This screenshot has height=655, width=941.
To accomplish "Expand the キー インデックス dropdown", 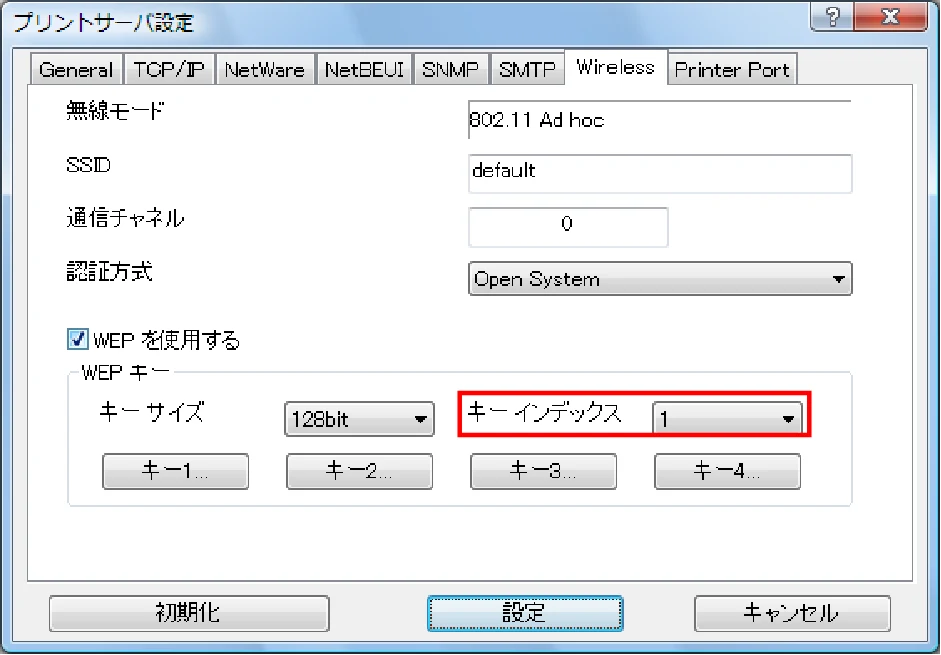I will coord(727,418).
